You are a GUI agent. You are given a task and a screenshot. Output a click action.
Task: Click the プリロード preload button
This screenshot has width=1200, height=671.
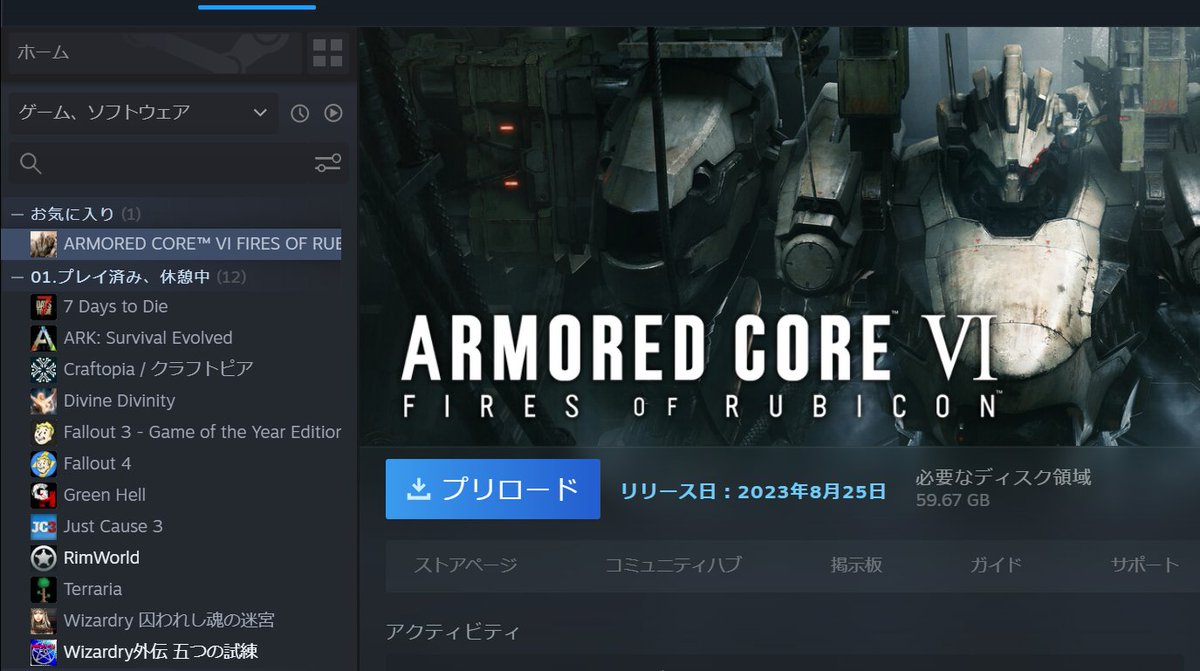pos(493,489)
